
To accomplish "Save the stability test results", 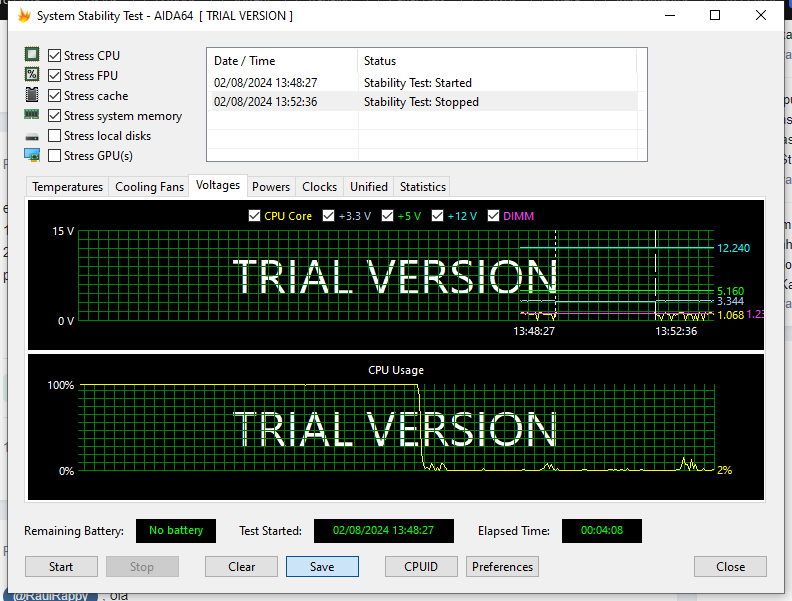I will click(x=322, y=567).
